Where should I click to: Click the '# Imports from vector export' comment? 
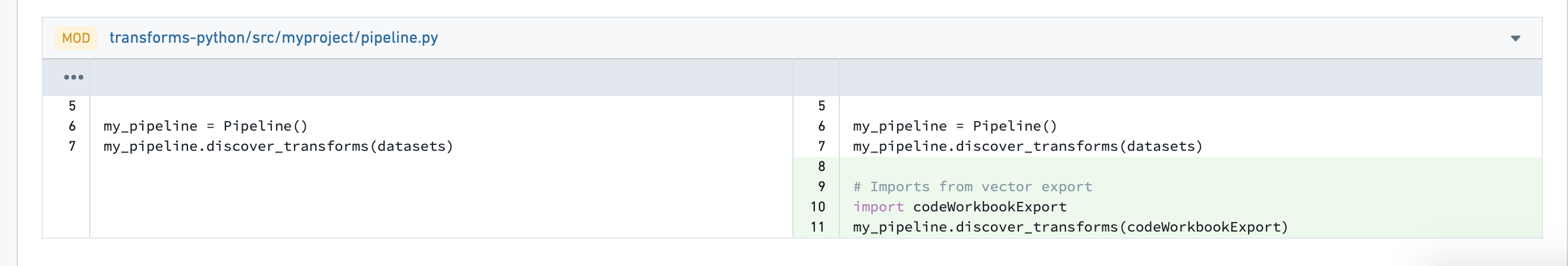973,186
